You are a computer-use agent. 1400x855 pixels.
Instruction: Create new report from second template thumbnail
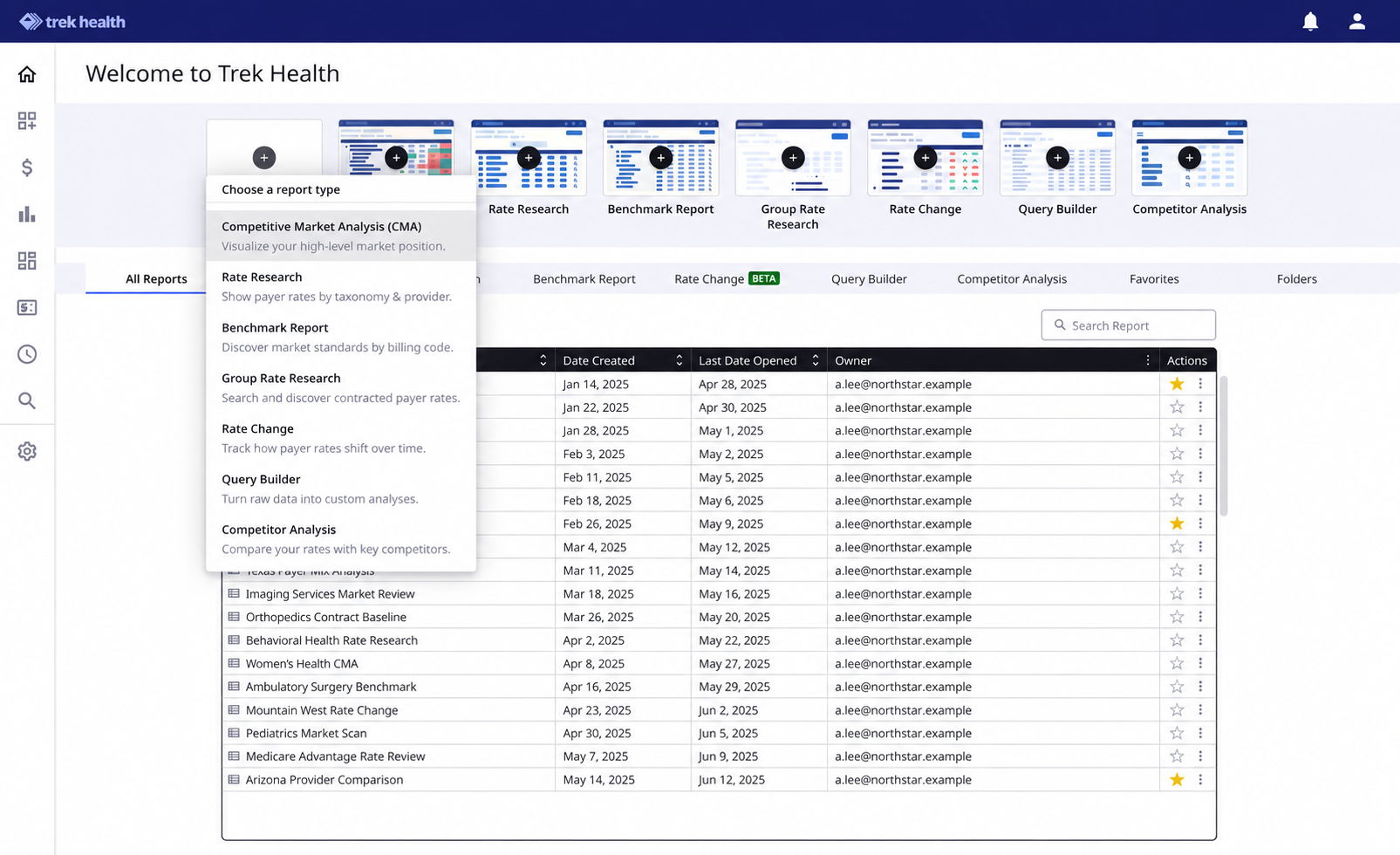tap(396, 157)
